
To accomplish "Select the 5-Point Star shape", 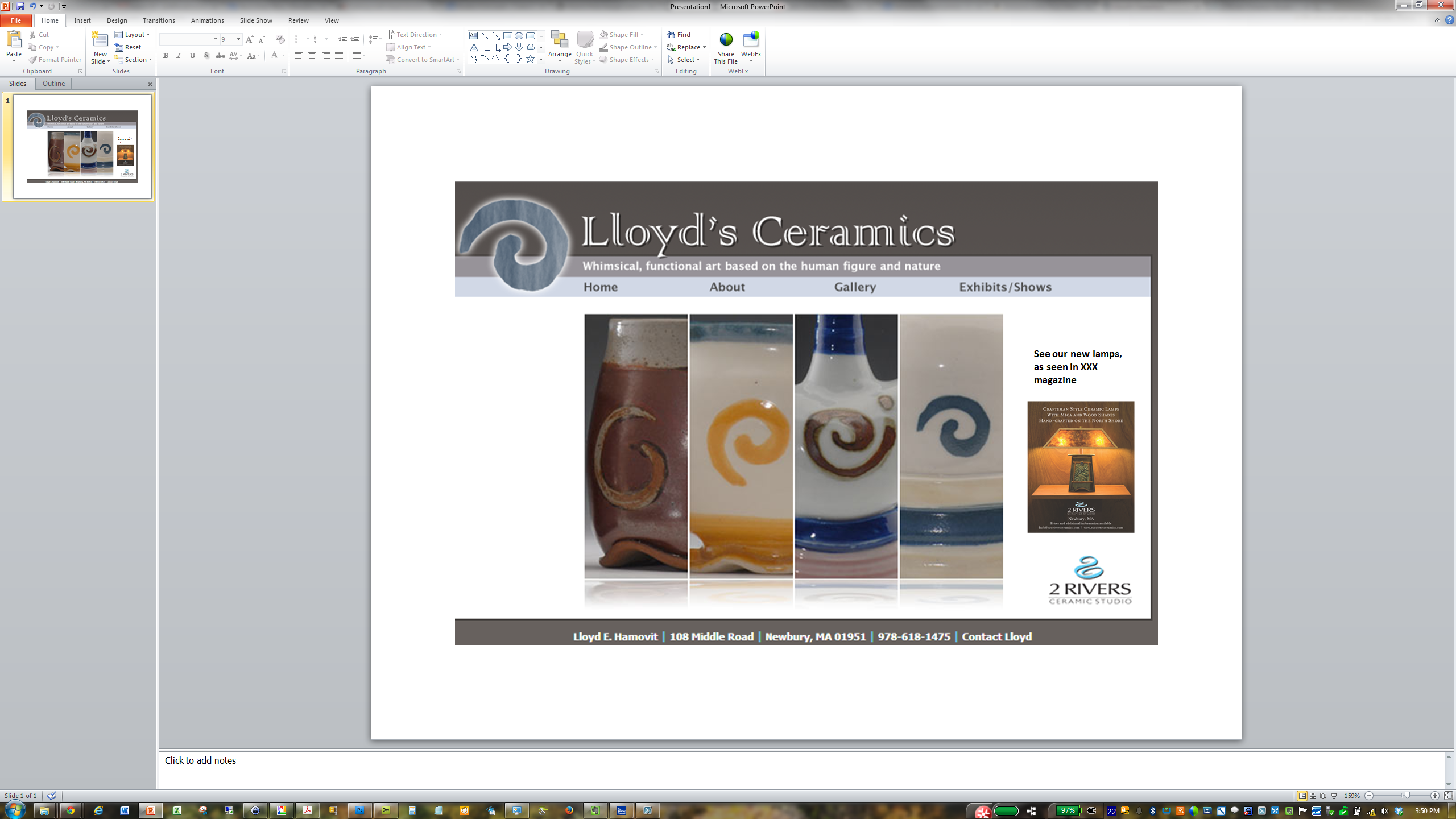I will pos(530,58).
